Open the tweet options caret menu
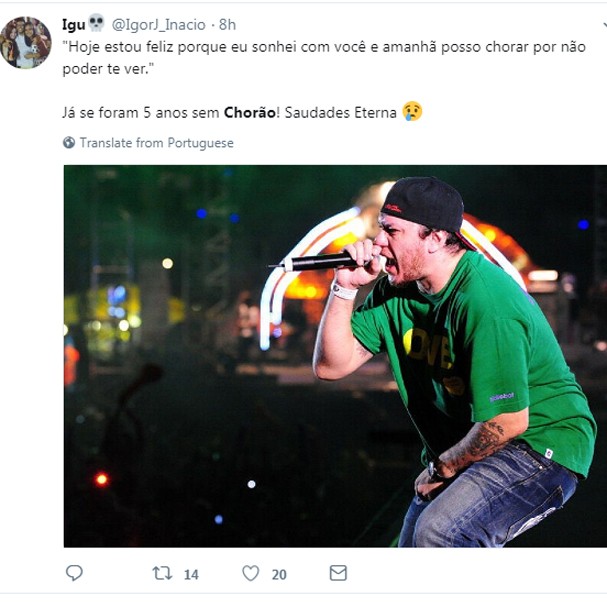Image resolution: width=607 pixels, height=607 pixels. (604, 25)
